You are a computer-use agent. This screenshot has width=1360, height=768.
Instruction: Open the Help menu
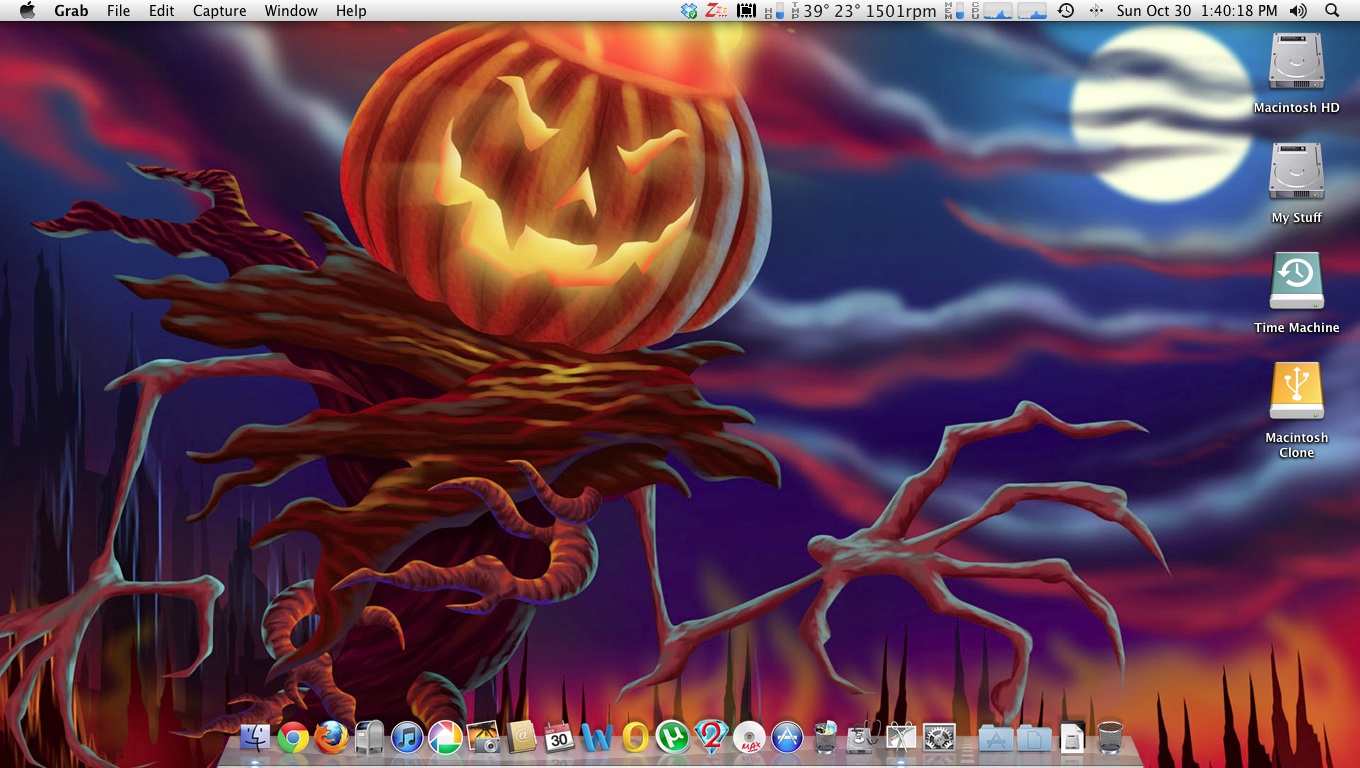[351, 11]
